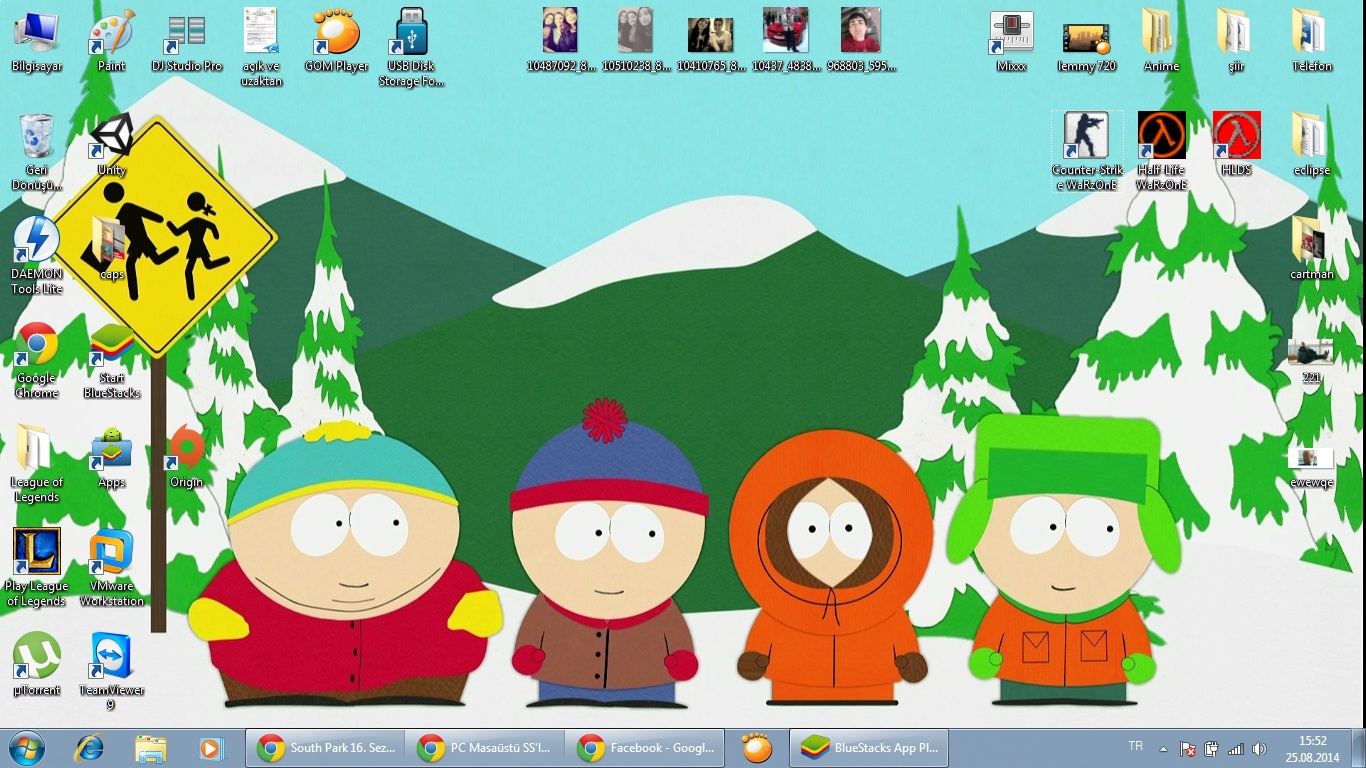Select the Bilgisayar desktop icon
The height and width of the screenshot is (768, 1366).
[x=37, y=41]
